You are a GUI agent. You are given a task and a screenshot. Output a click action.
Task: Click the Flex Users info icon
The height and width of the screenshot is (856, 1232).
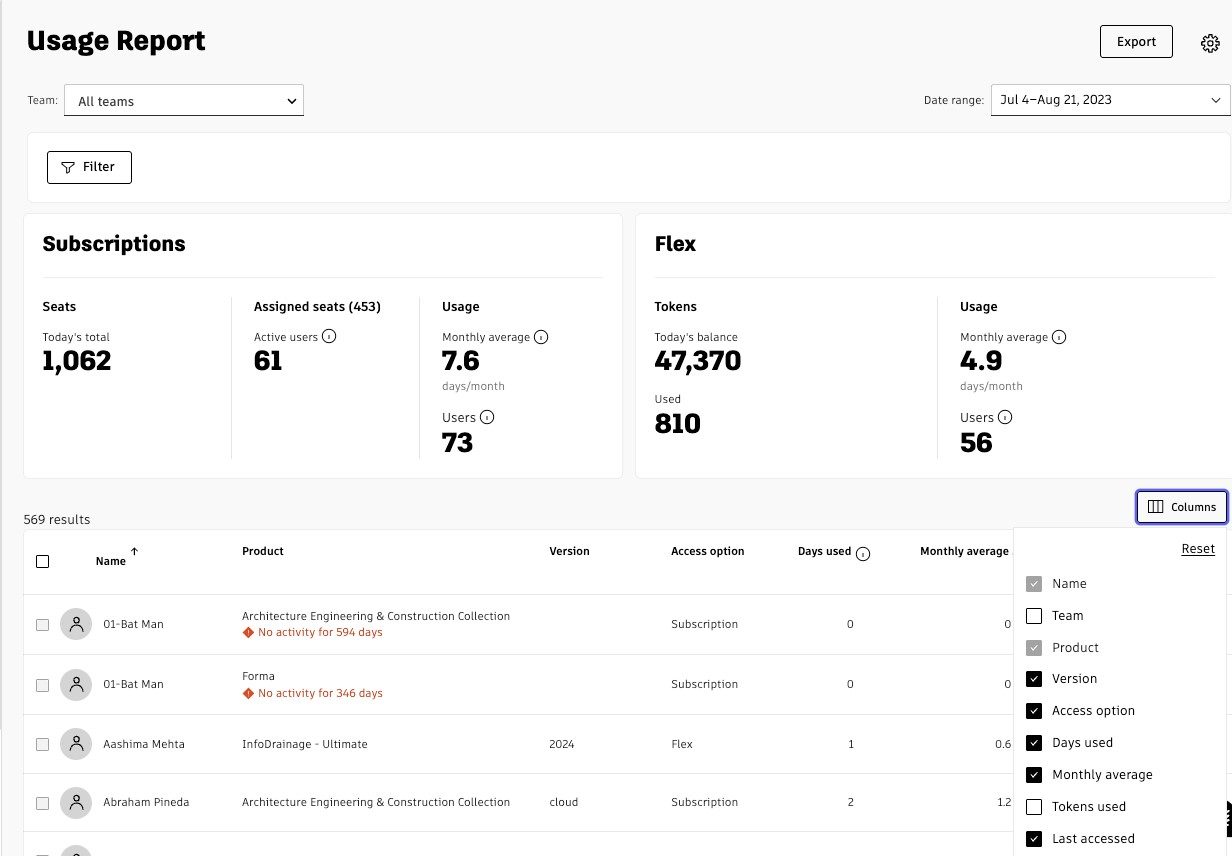[x=1003, y=417]
